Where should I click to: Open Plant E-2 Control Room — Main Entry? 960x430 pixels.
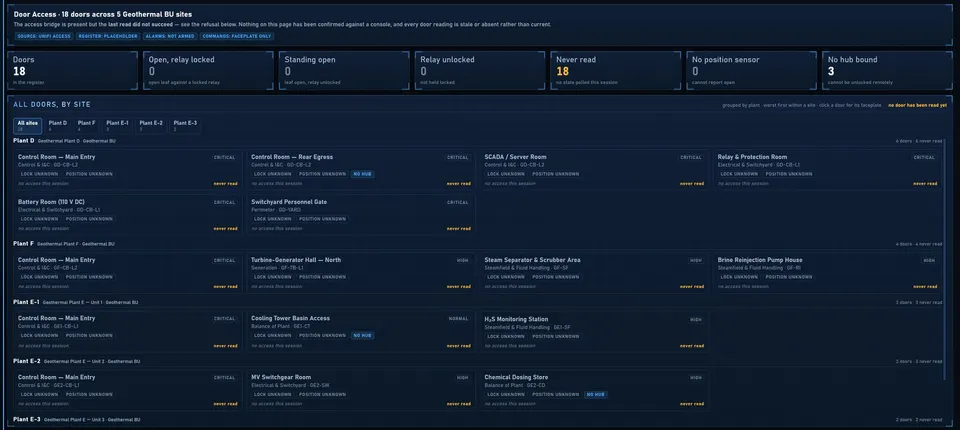[x=127, y=390]
